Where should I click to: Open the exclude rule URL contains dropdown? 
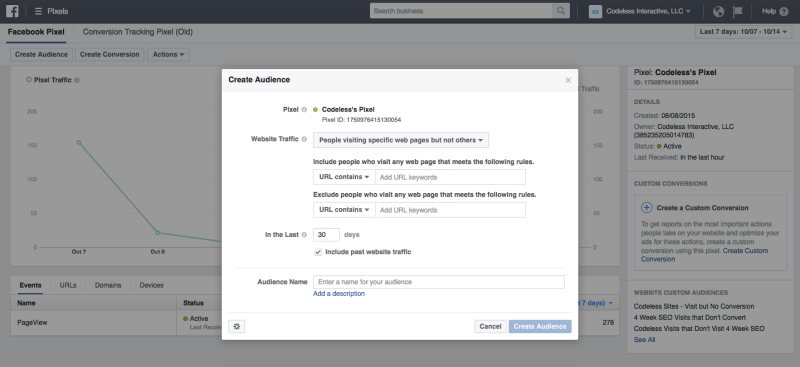coord(344,210)
